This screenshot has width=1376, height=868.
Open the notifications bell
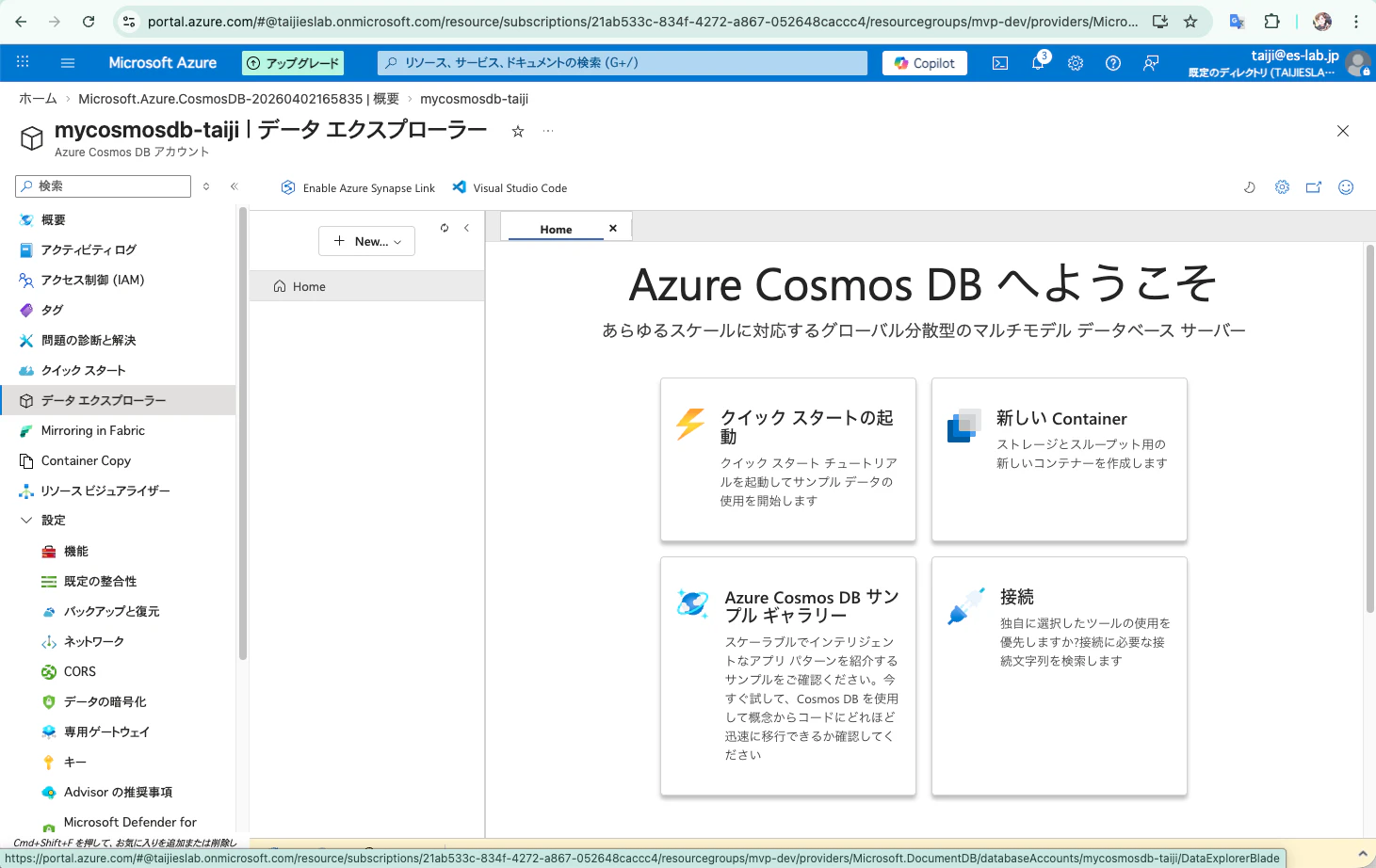(1038, 63)
